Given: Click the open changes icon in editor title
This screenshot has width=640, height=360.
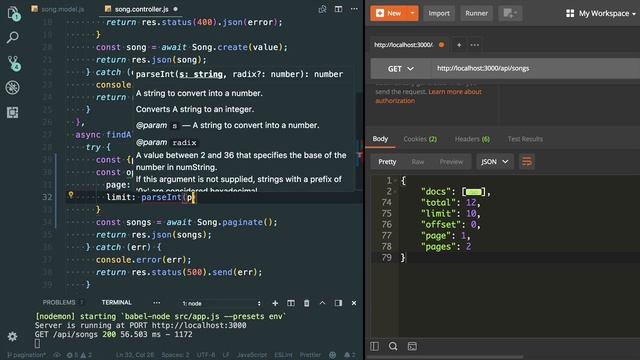Looking at the screenshot, I should [322, 9].
